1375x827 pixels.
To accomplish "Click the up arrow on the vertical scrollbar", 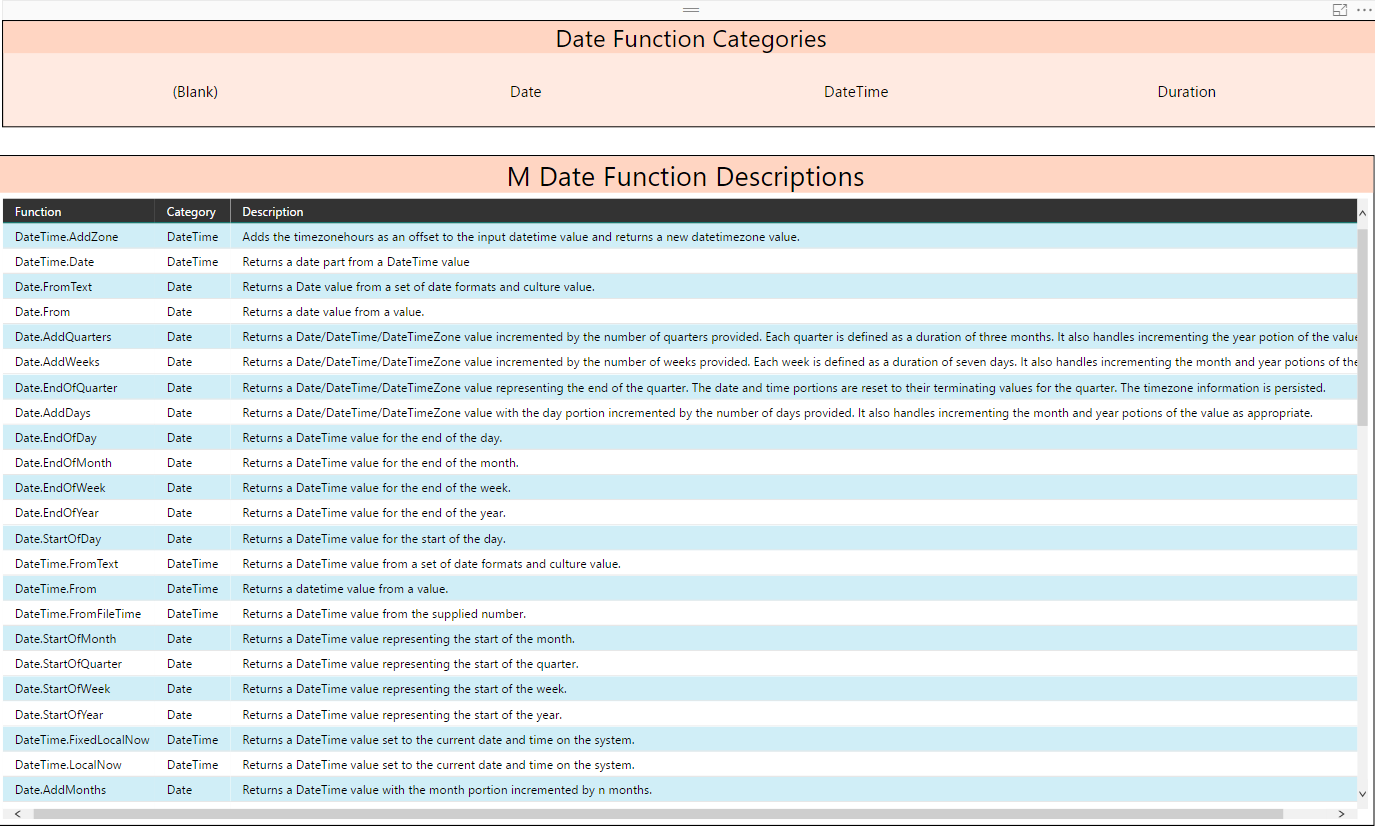I will (x=1362, y=211).
